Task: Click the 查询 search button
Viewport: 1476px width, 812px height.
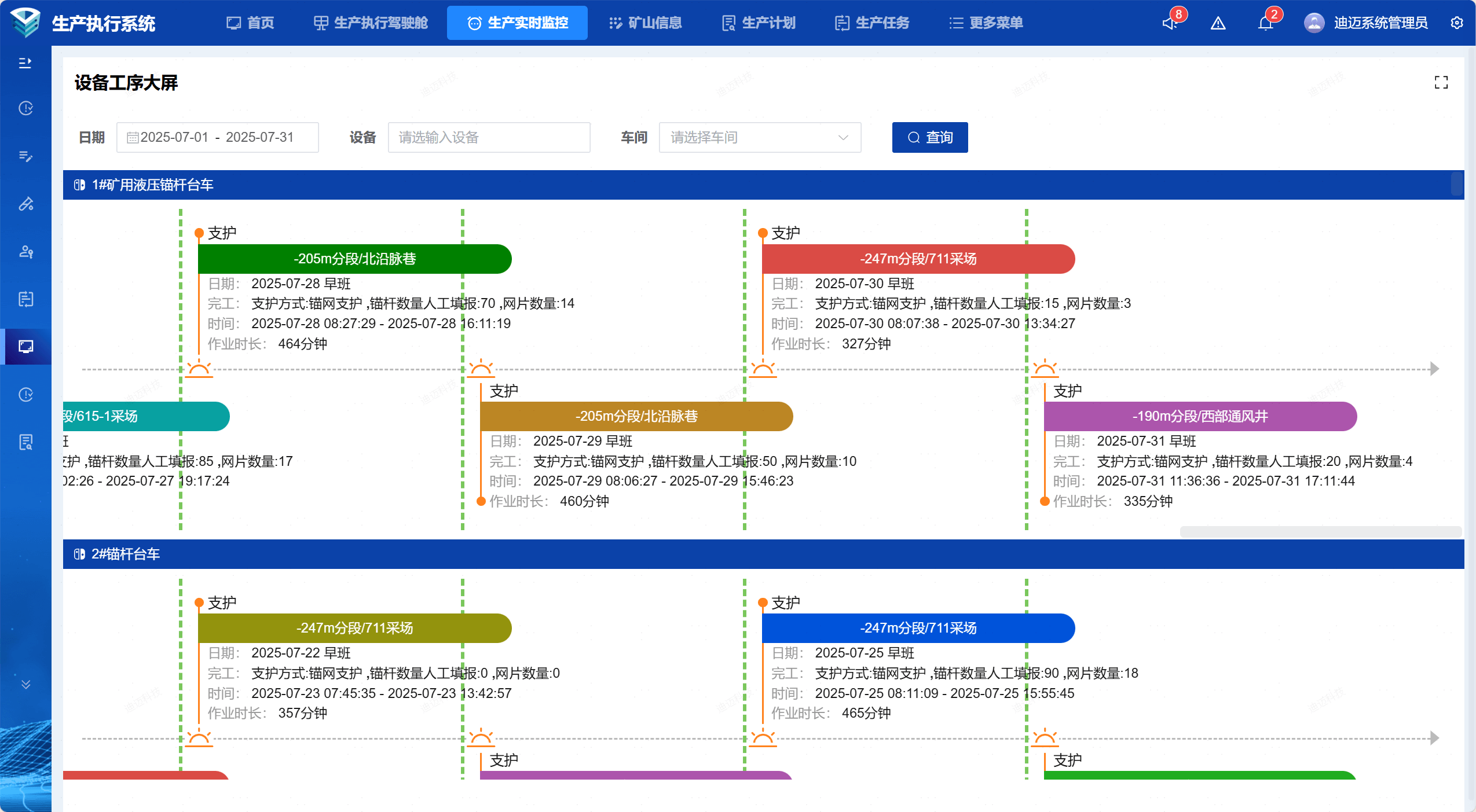Action: [930, 138]
